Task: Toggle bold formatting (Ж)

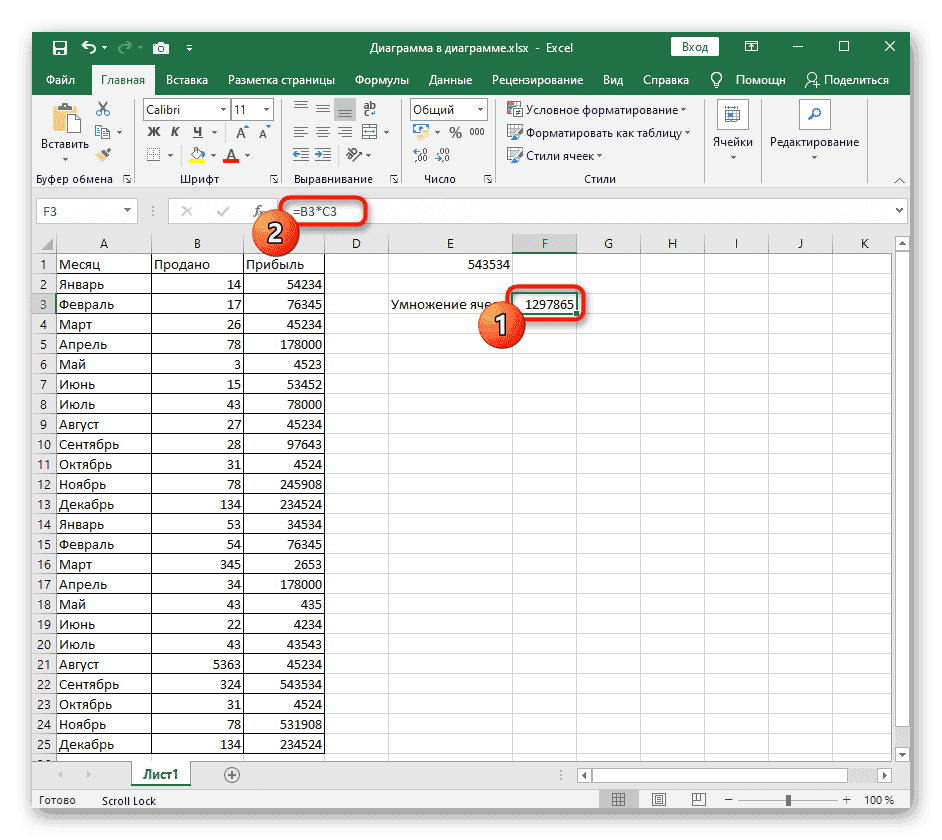Action: pos(152,132)
